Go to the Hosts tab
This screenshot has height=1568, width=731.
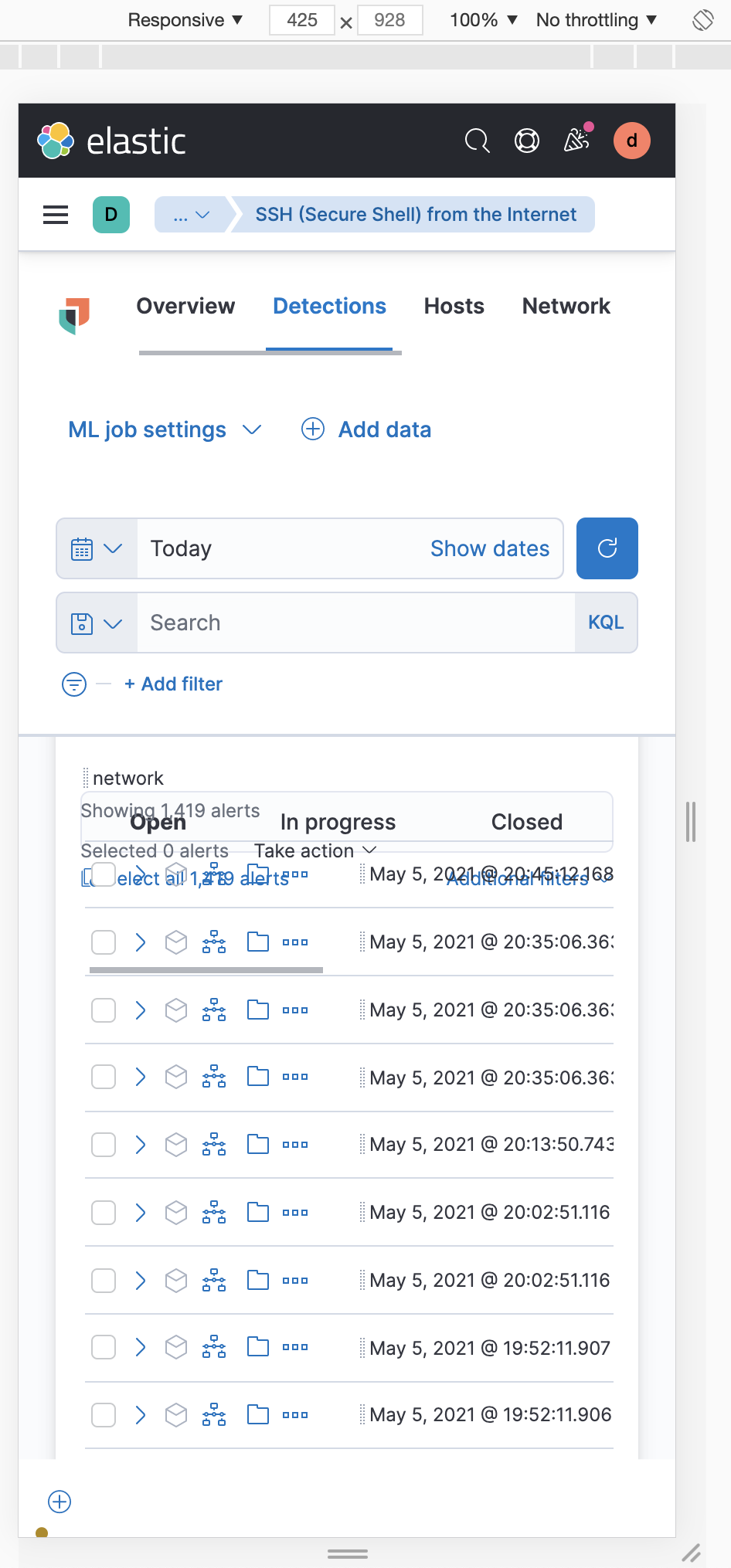454,306
